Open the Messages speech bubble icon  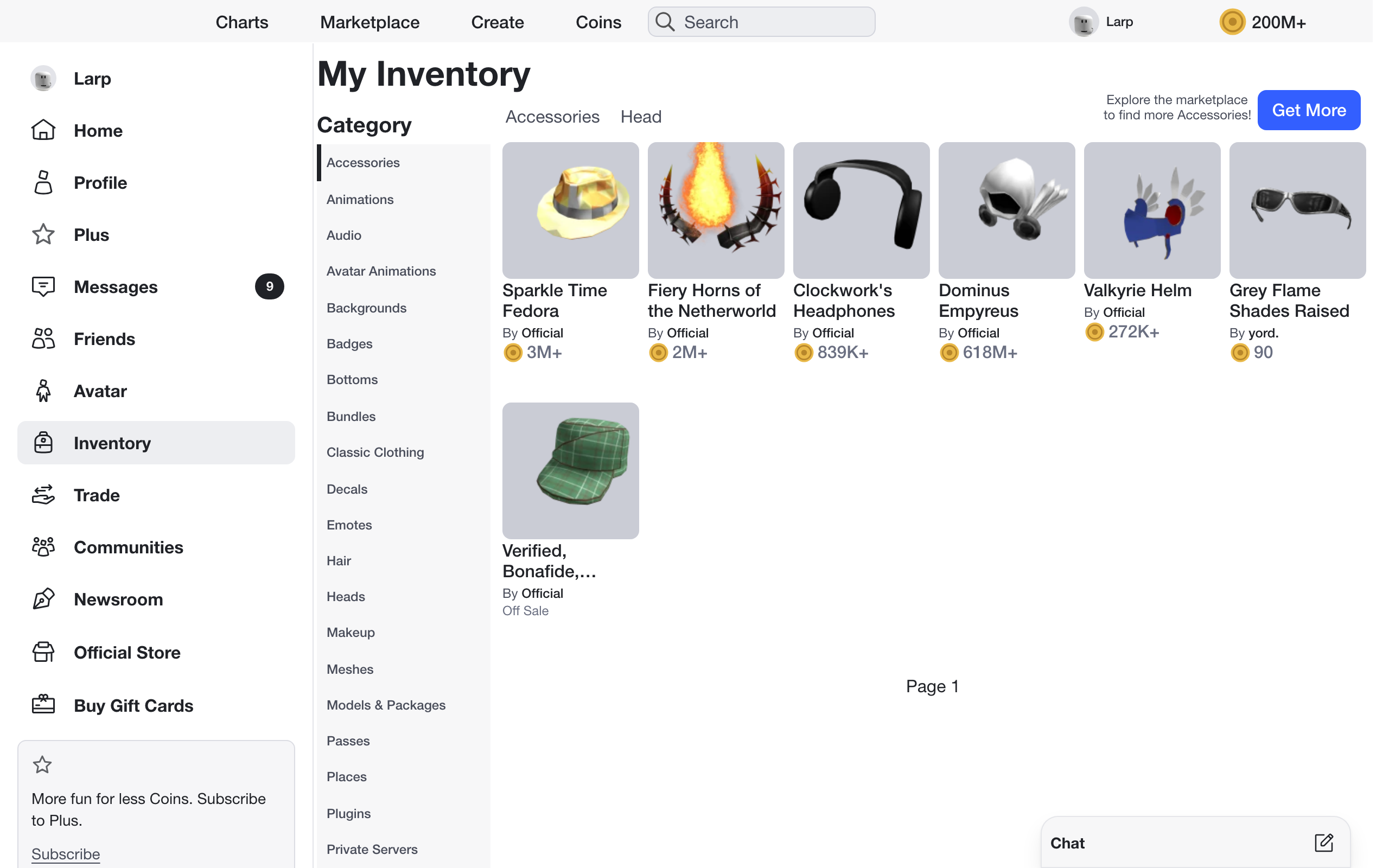[43, 286]
